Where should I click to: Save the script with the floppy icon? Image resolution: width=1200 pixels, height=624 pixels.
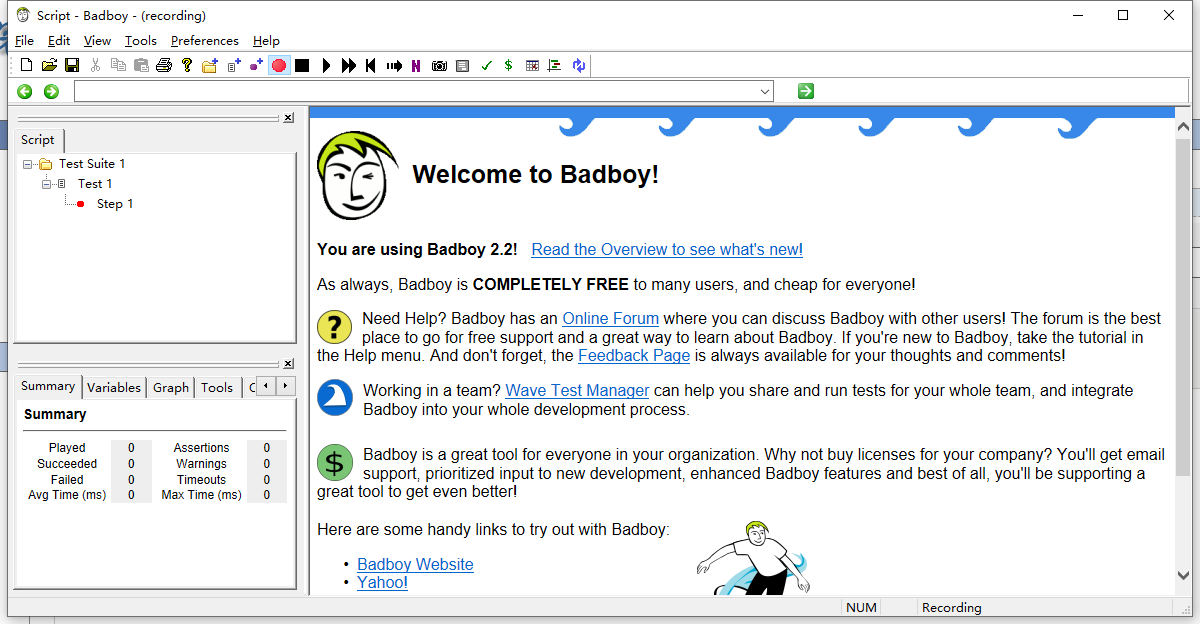(72, 65)
